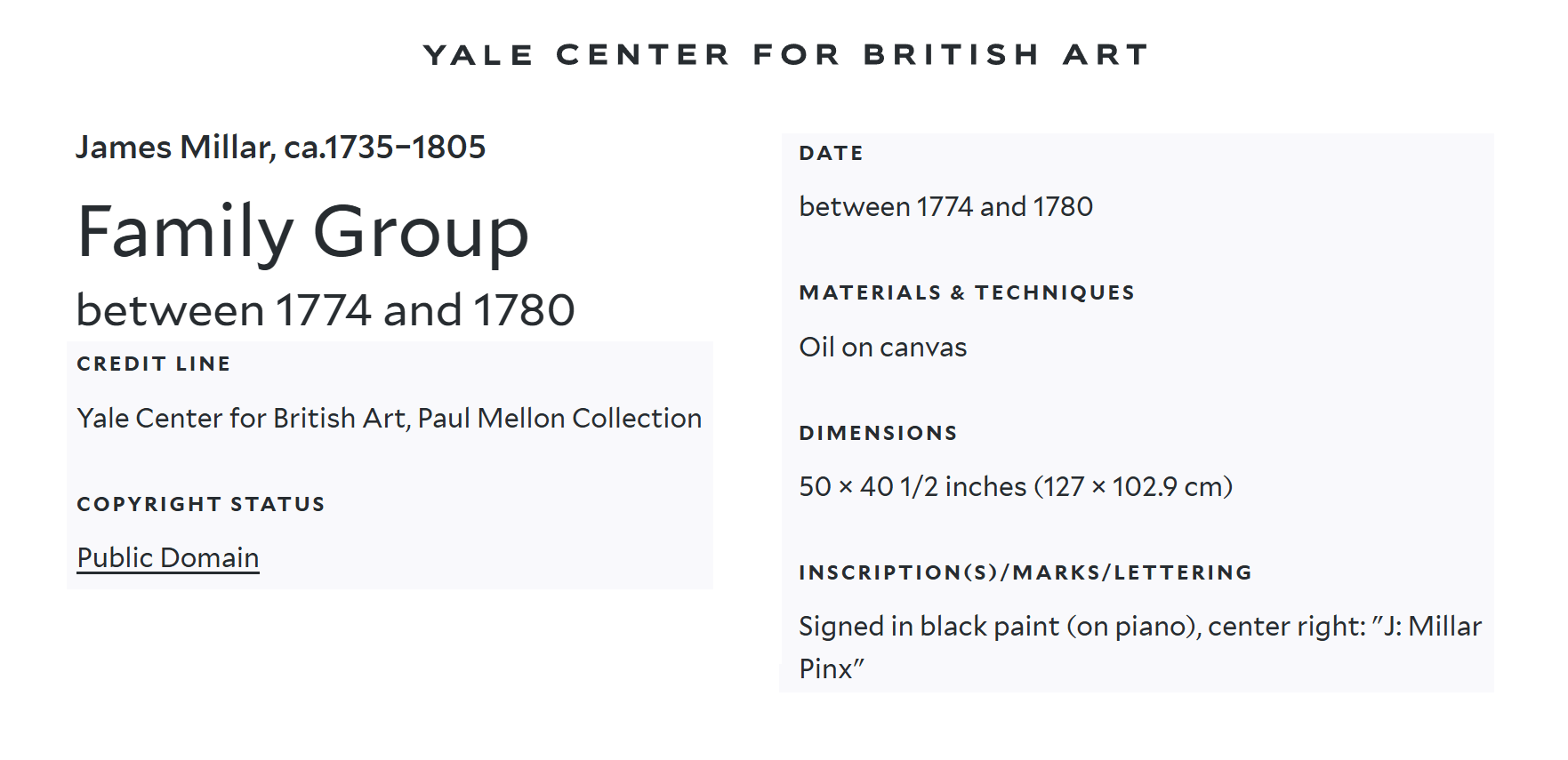Open the Public Domain link
This screenshot has height=760, width=1568.
[x=168, y=557]
